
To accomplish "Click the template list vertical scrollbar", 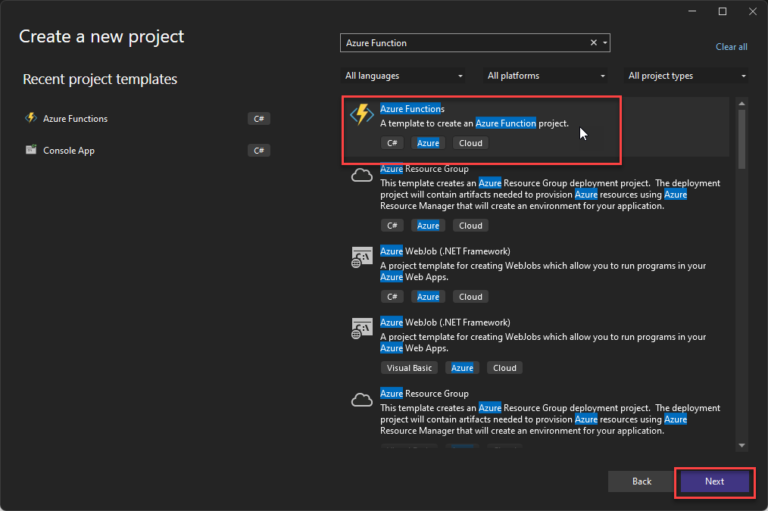I will [741, 140].
